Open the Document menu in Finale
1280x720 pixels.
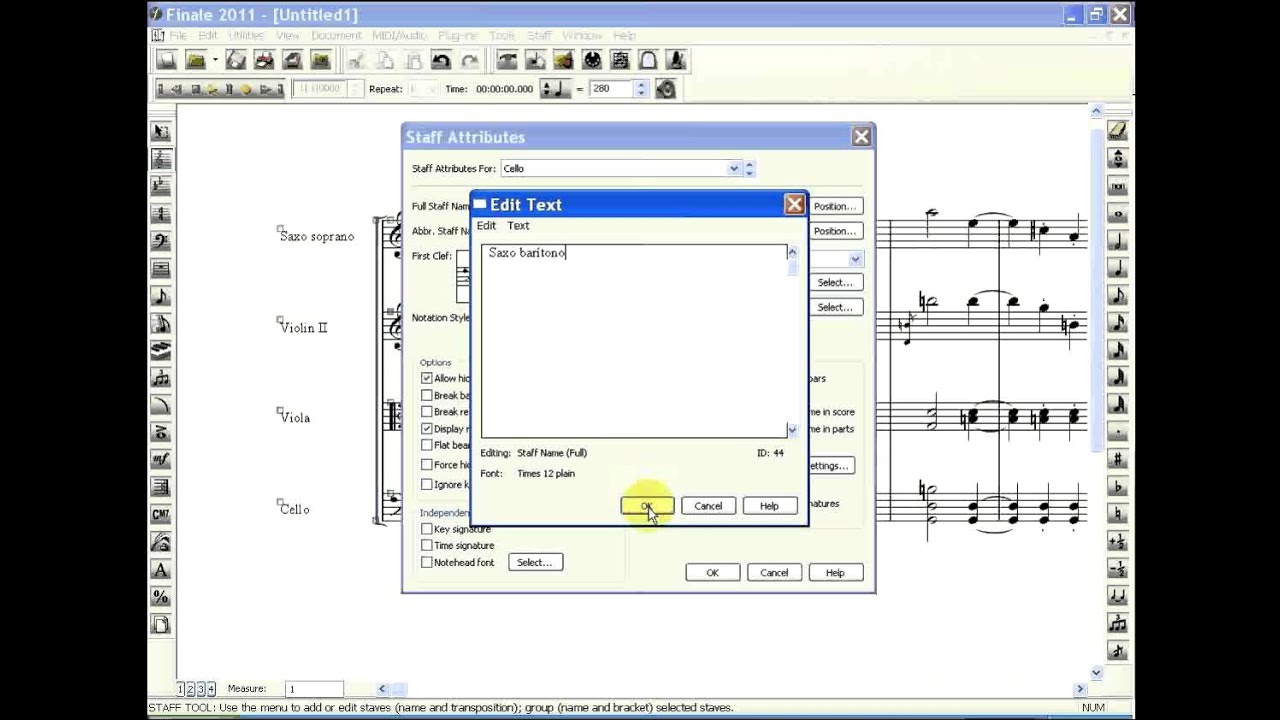335,35
